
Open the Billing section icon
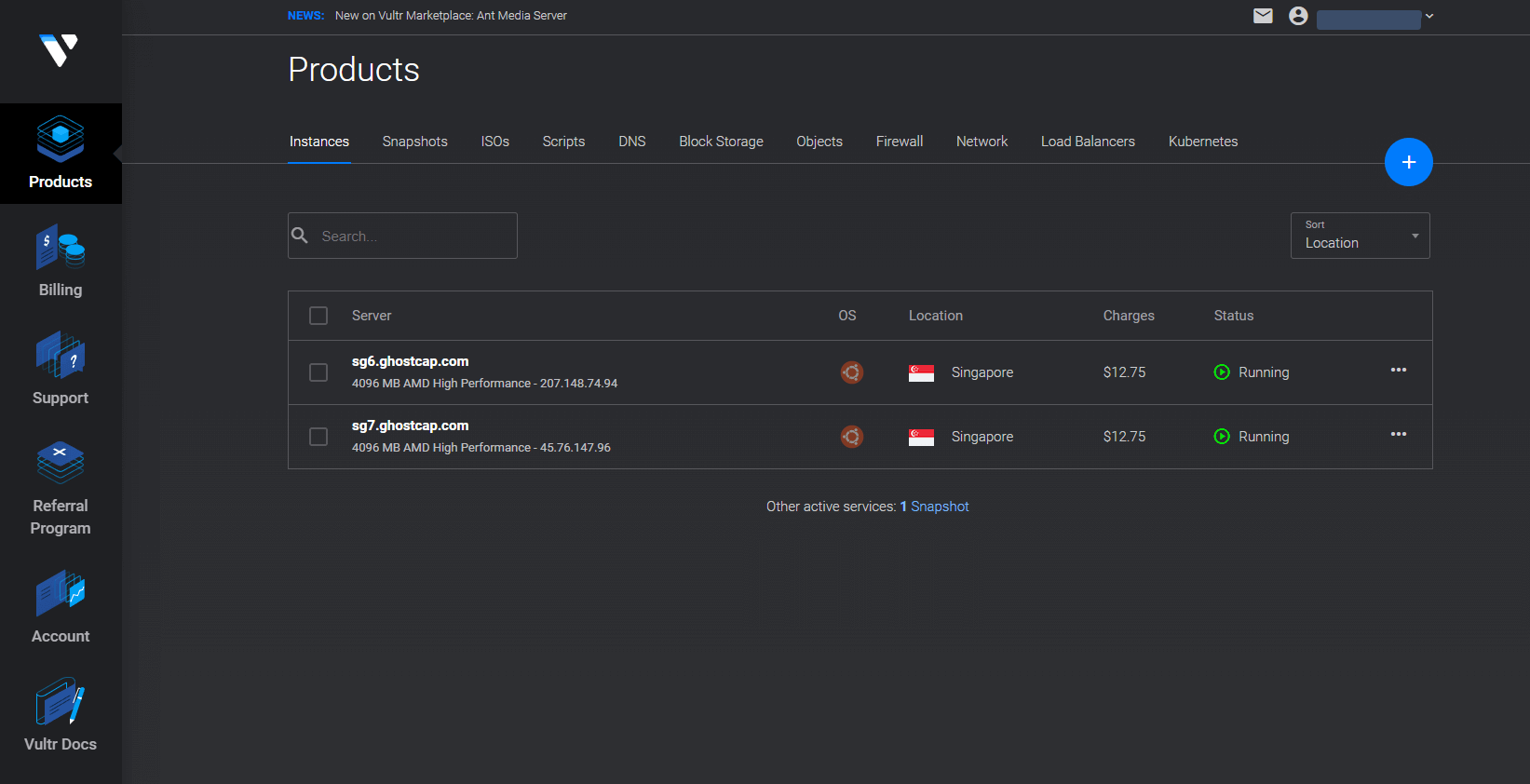click(x=61, y=248)
